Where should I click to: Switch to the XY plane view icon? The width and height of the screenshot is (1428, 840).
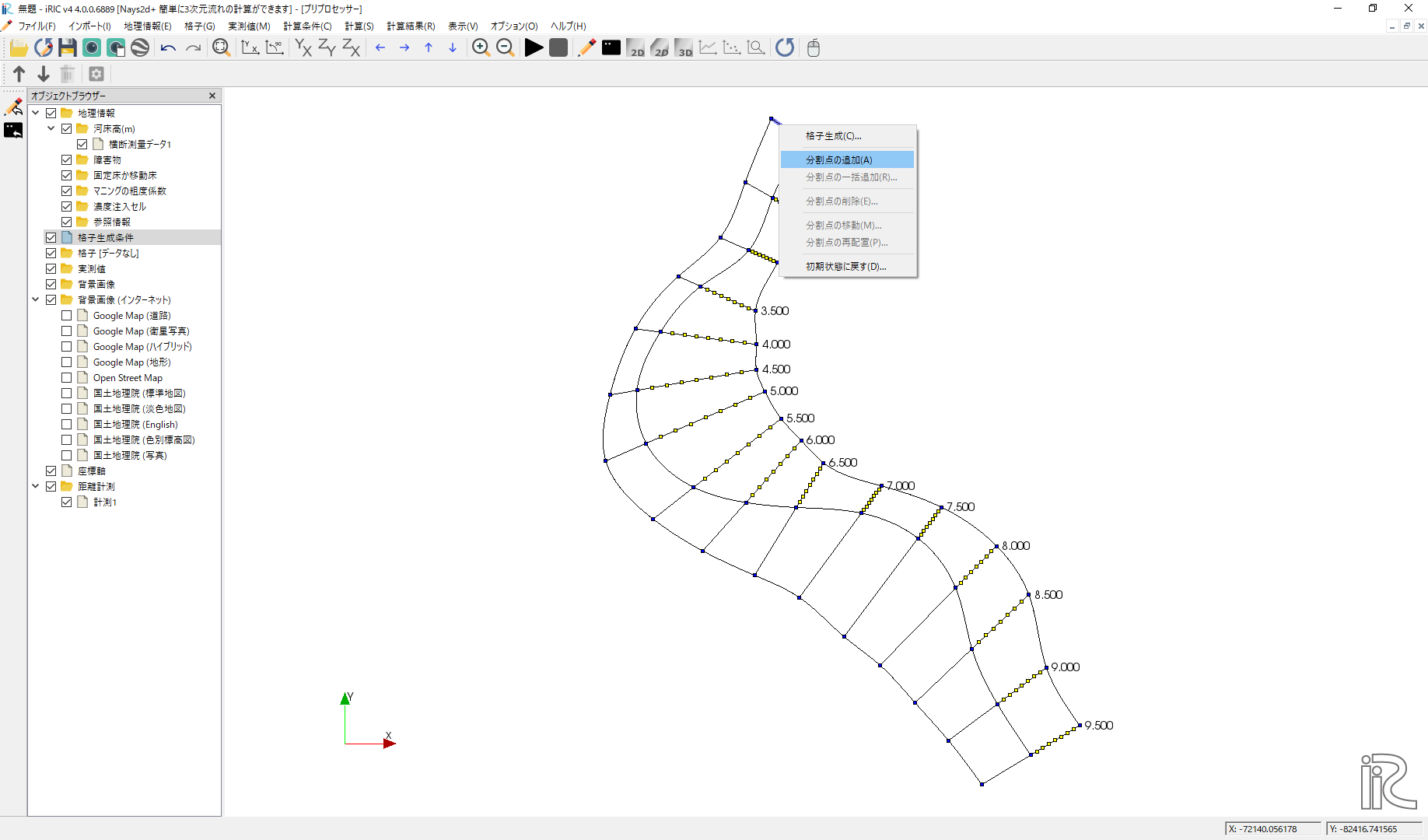coord(303,48)
